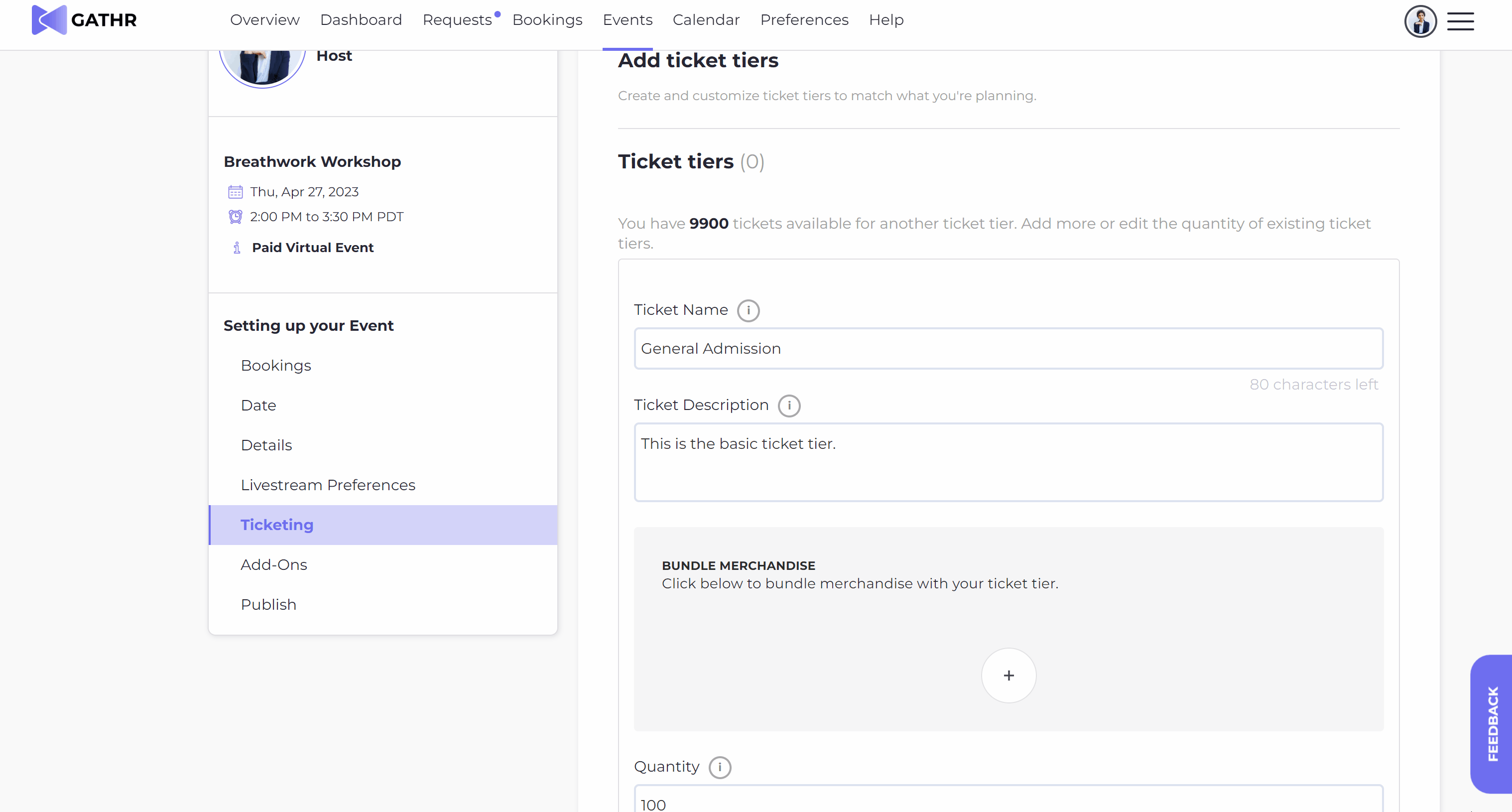
Task: Add bundled merchandise with plus button
Action: click(1008, 675)
